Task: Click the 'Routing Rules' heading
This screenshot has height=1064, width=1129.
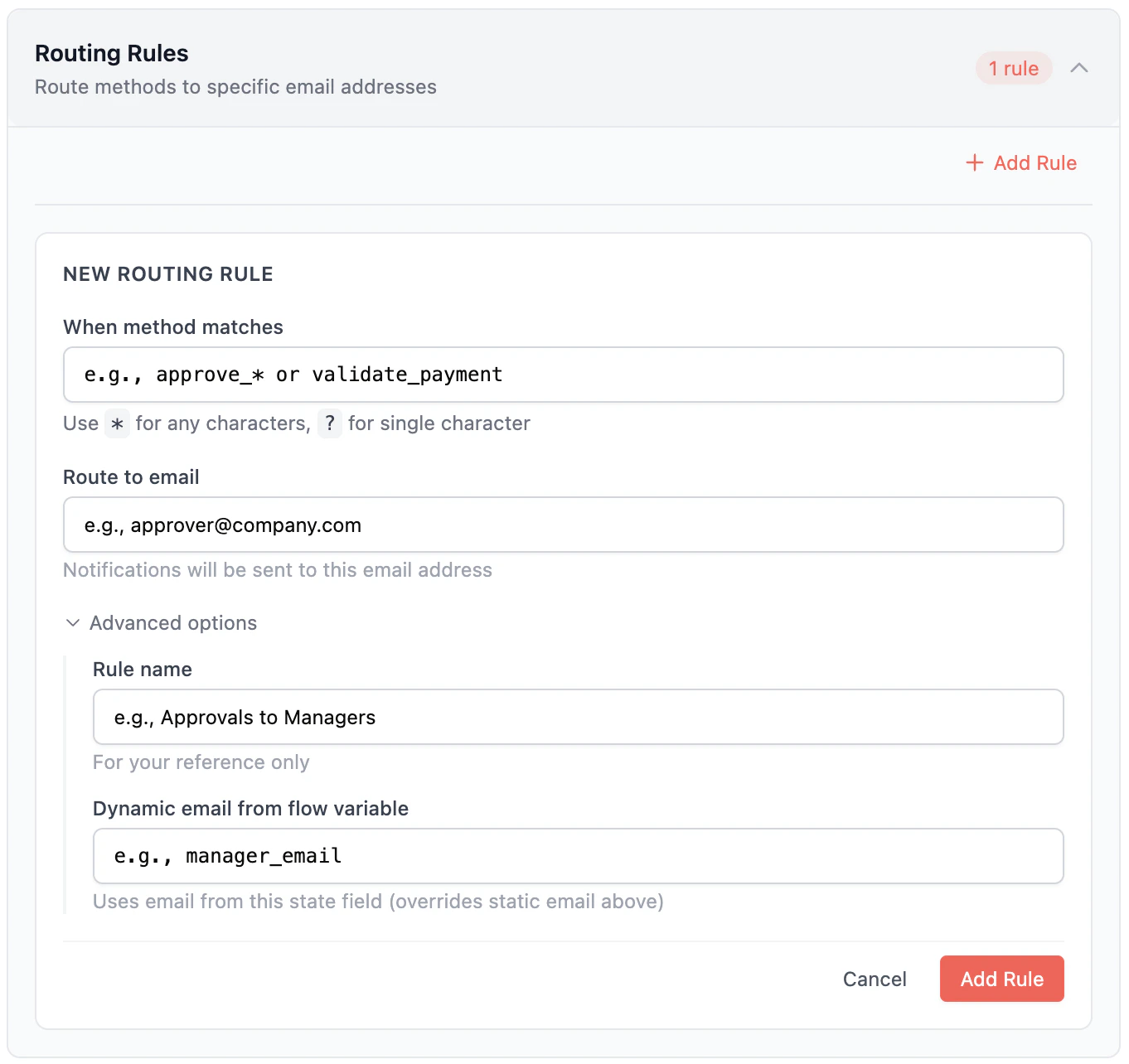Action: coord(111,52)
